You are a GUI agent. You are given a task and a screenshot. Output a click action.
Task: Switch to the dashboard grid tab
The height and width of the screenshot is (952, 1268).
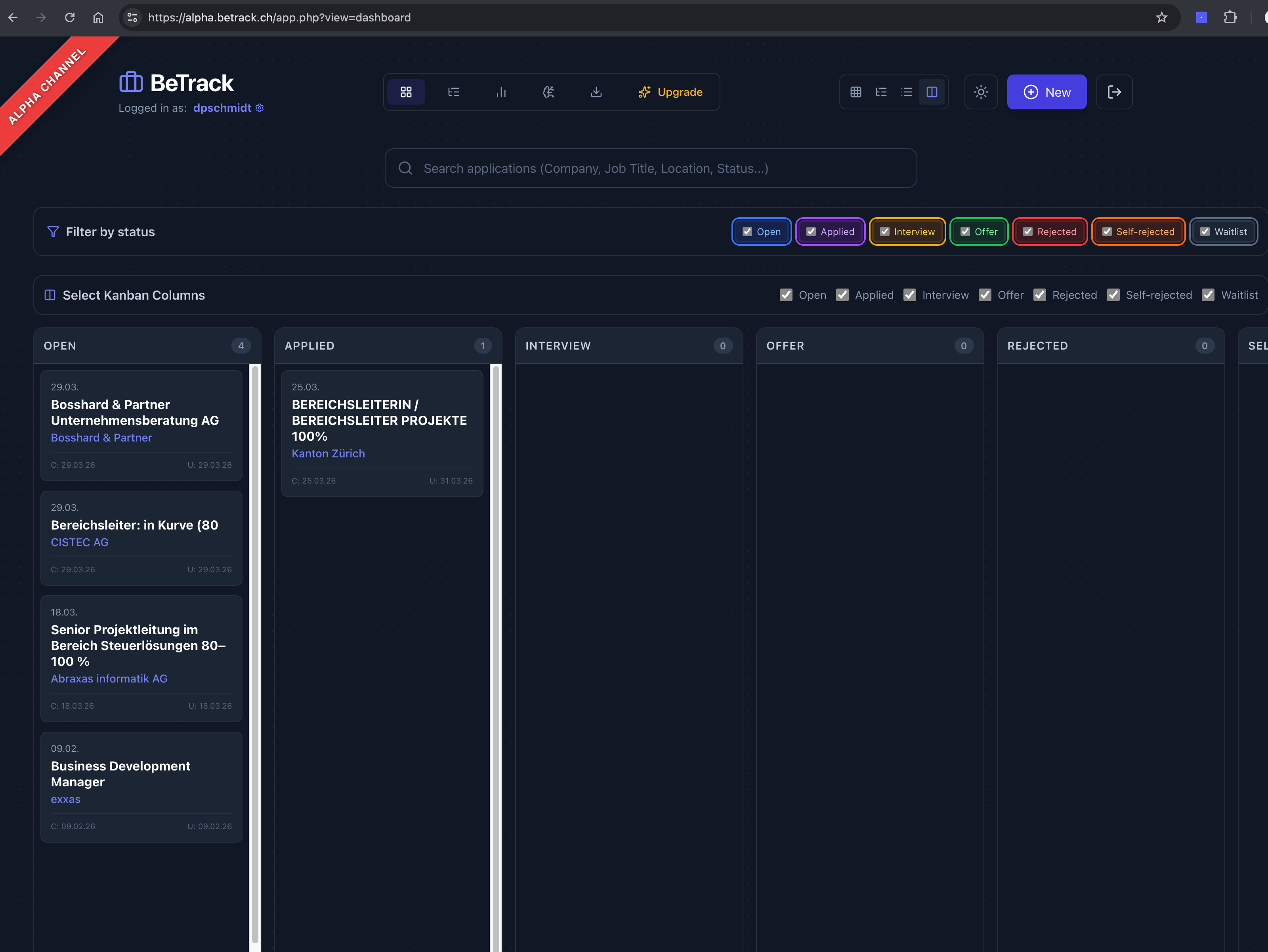coord(407,92)
